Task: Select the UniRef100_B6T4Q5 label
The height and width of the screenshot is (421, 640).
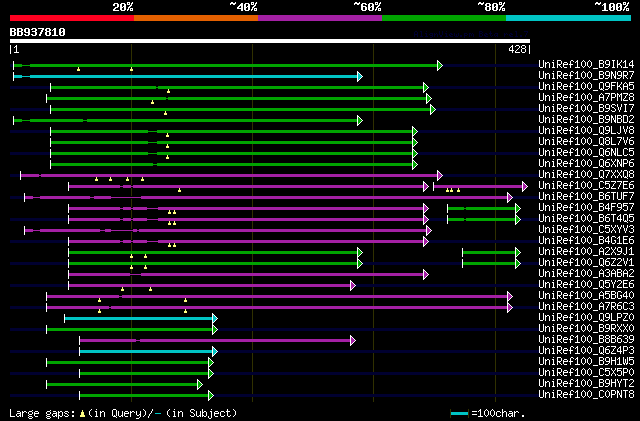Action: pos(586,219)
